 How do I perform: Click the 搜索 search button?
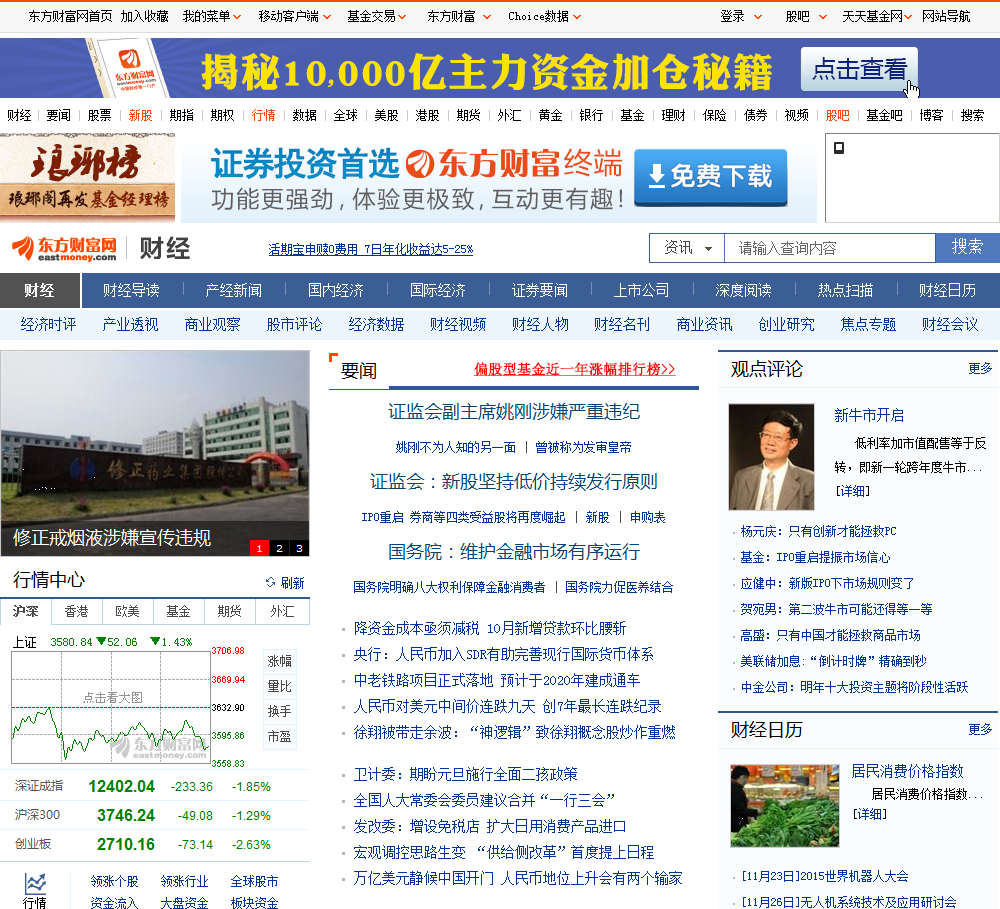pyautogui.click(x=967, y=248)
